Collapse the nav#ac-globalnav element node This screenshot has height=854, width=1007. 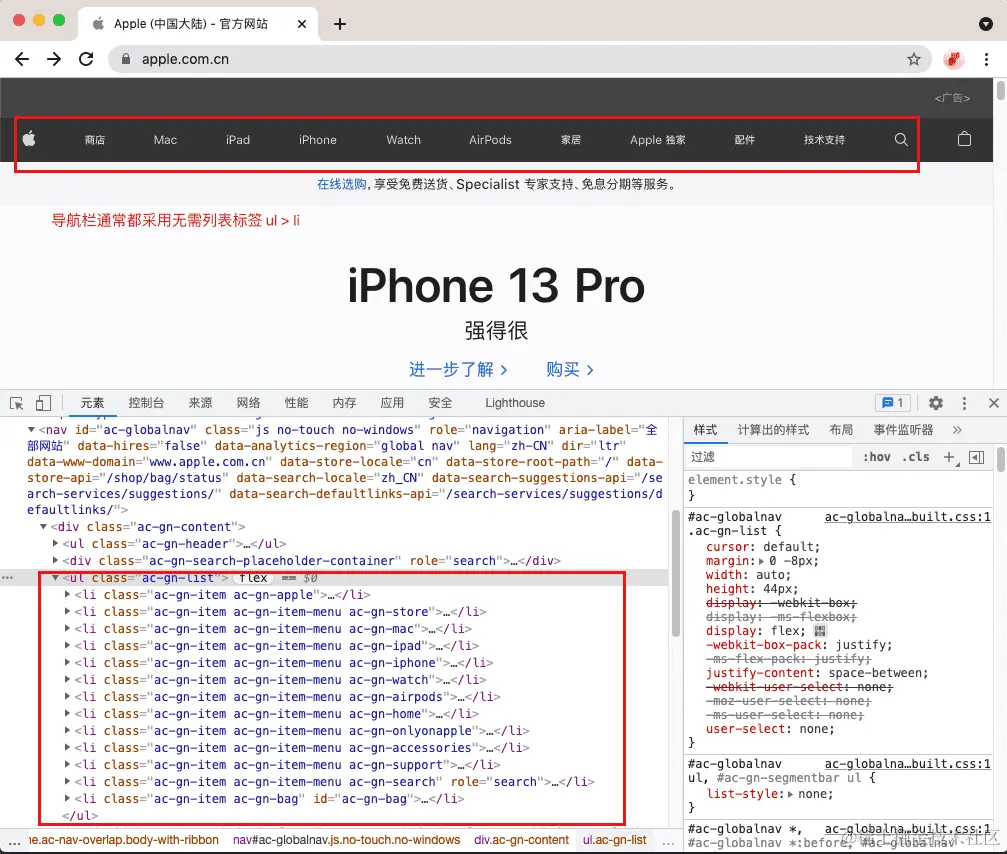(31, 430)
